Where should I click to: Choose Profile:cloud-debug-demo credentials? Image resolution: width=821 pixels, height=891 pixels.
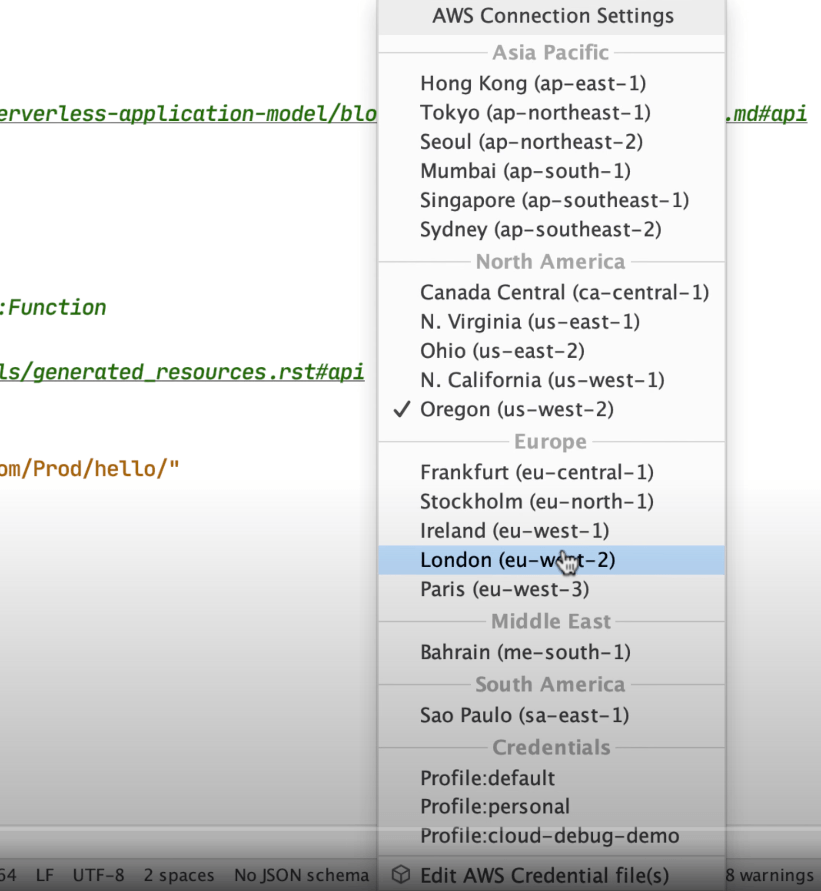pyautogui.click(x=549, y=835)
